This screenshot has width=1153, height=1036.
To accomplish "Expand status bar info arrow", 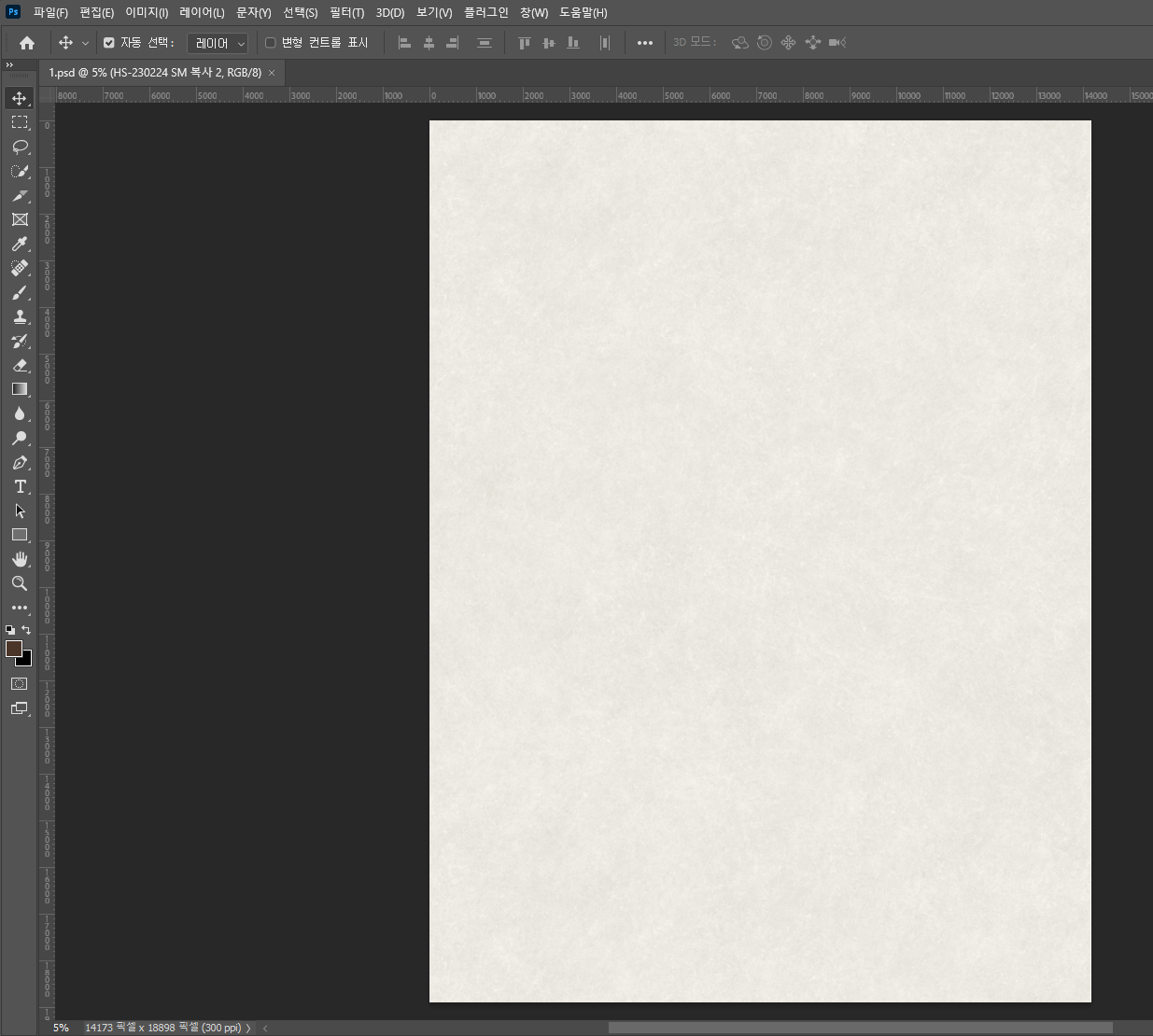I will pos(248,1028).
